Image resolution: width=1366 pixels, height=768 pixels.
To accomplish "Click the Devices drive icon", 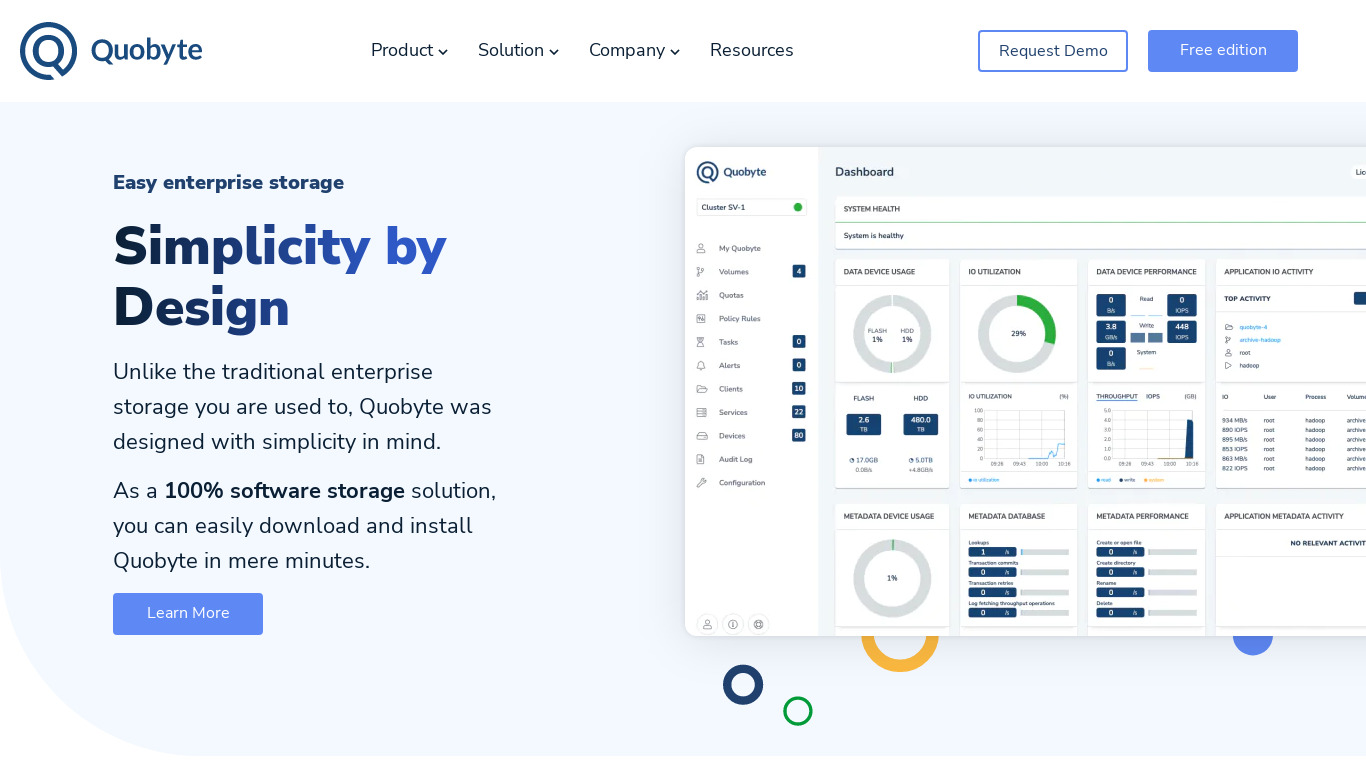I will 701,436.
